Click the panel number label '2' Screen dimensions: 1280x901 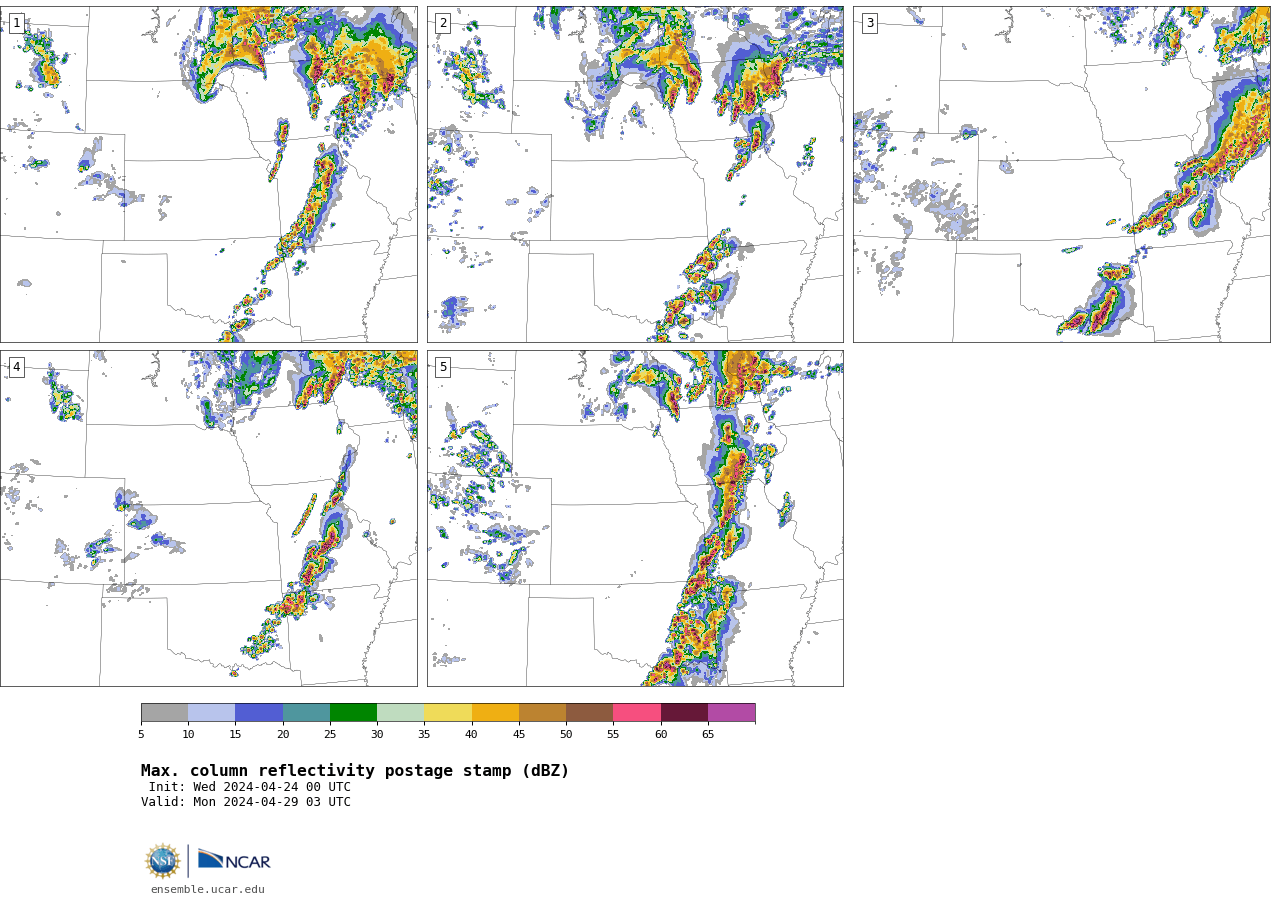pyautogui.click(x=443, y=23)
